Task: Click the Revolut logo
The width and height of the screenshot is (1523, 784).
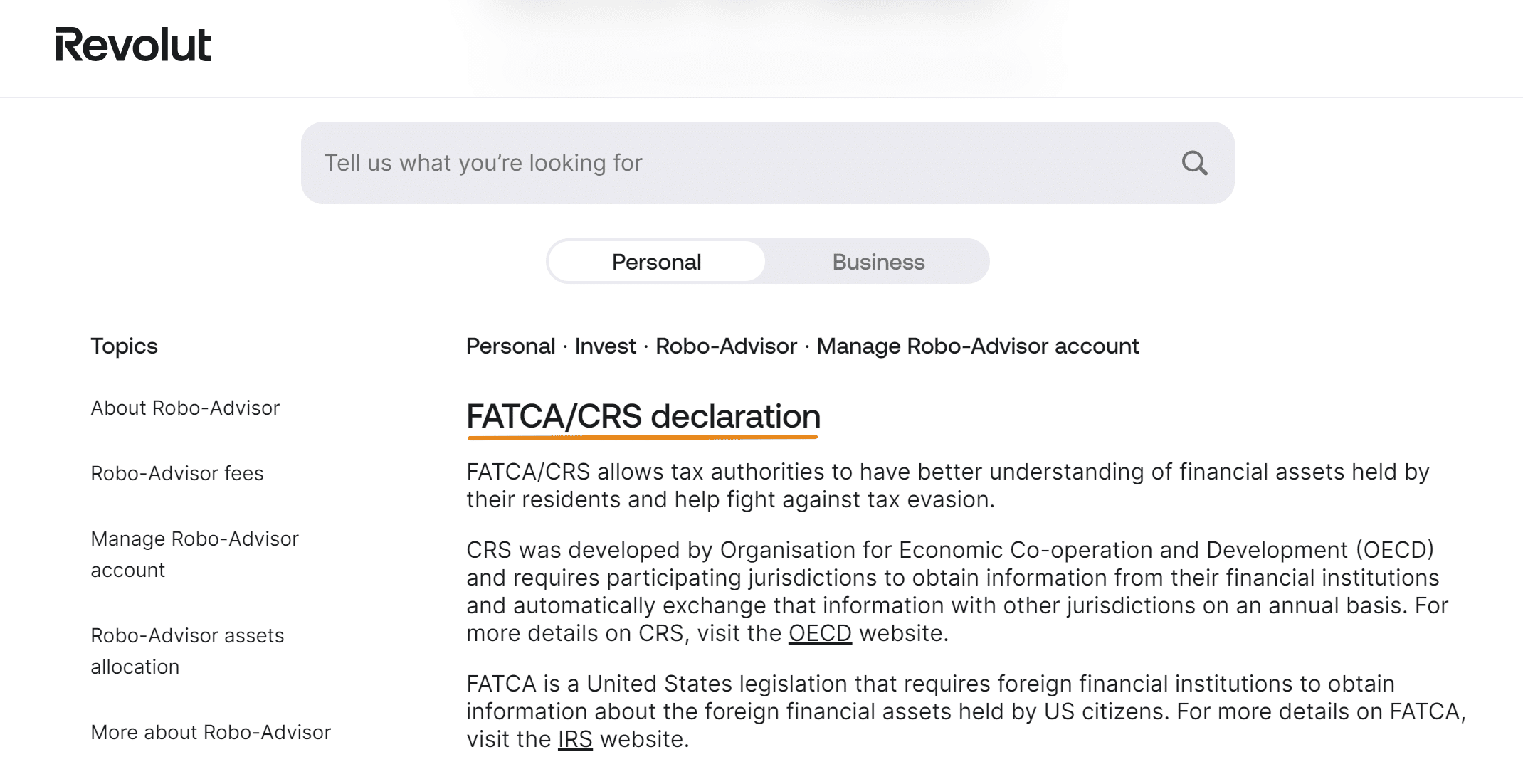Action: [x=133, y=45]
